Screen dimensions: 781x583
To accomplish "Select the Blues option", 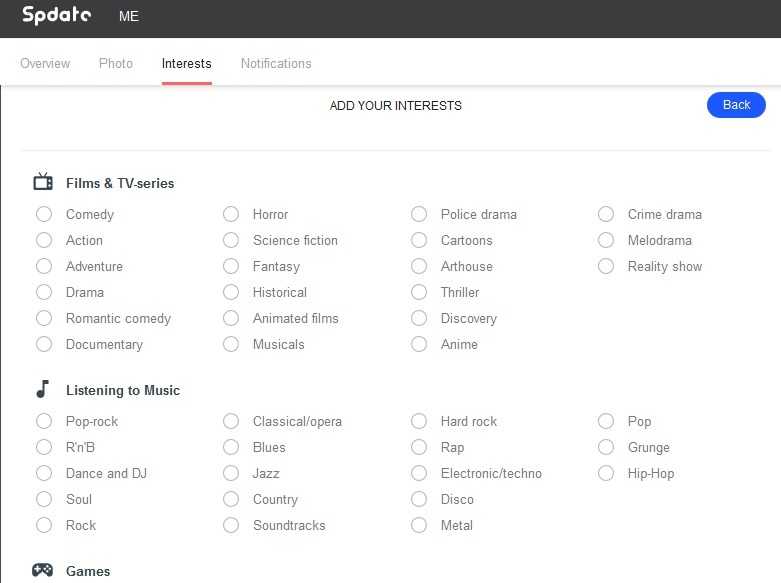I will (x=231, y=447).
